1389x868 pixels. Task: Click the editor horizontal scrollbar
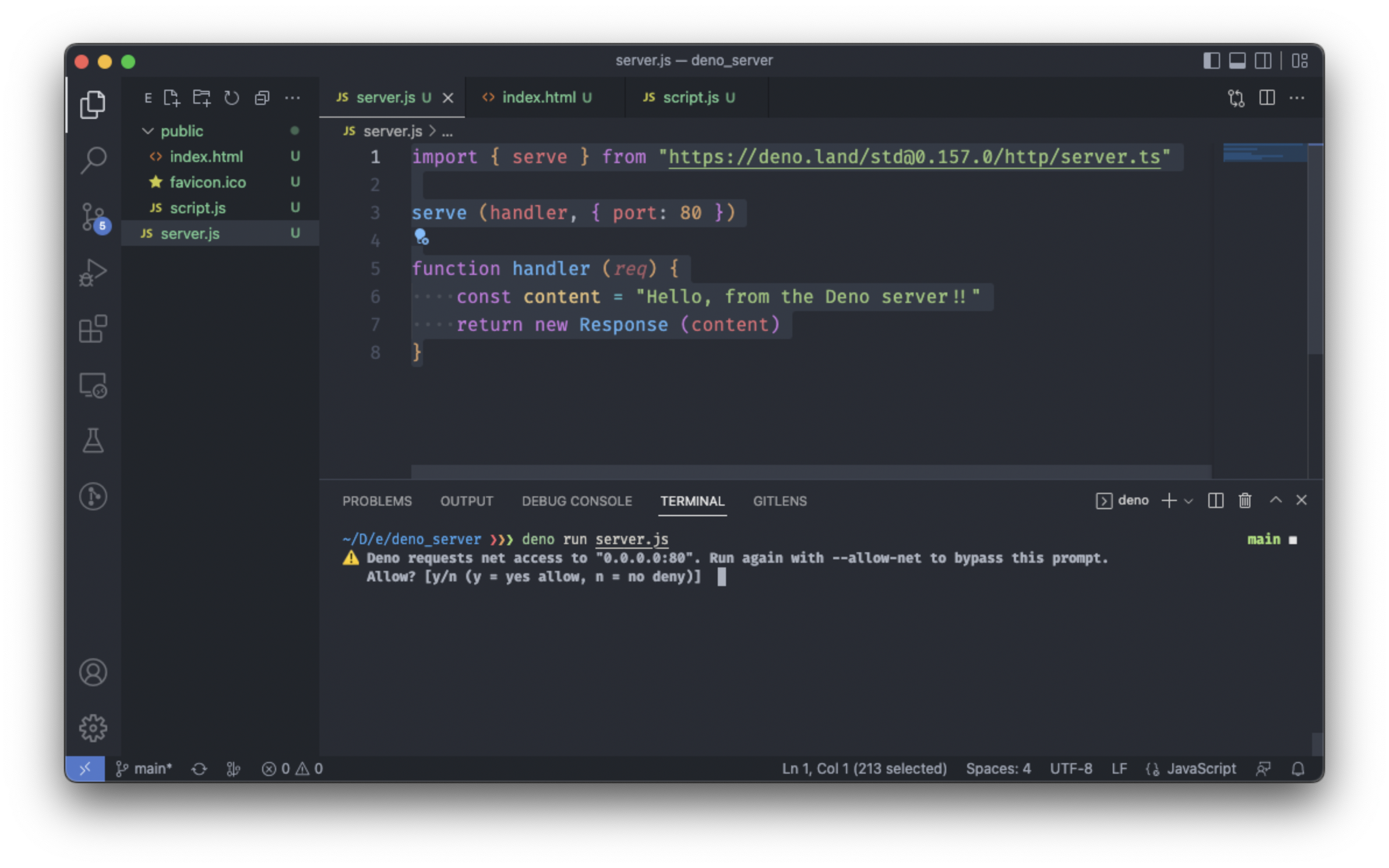pos(811,471)
